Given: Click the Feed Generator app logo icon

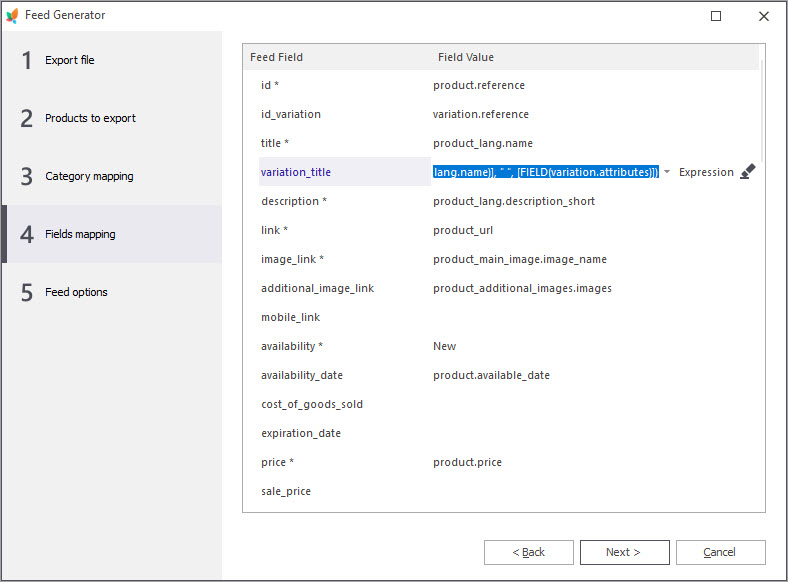Looking at the screenshot, I should tap(12, 15).
